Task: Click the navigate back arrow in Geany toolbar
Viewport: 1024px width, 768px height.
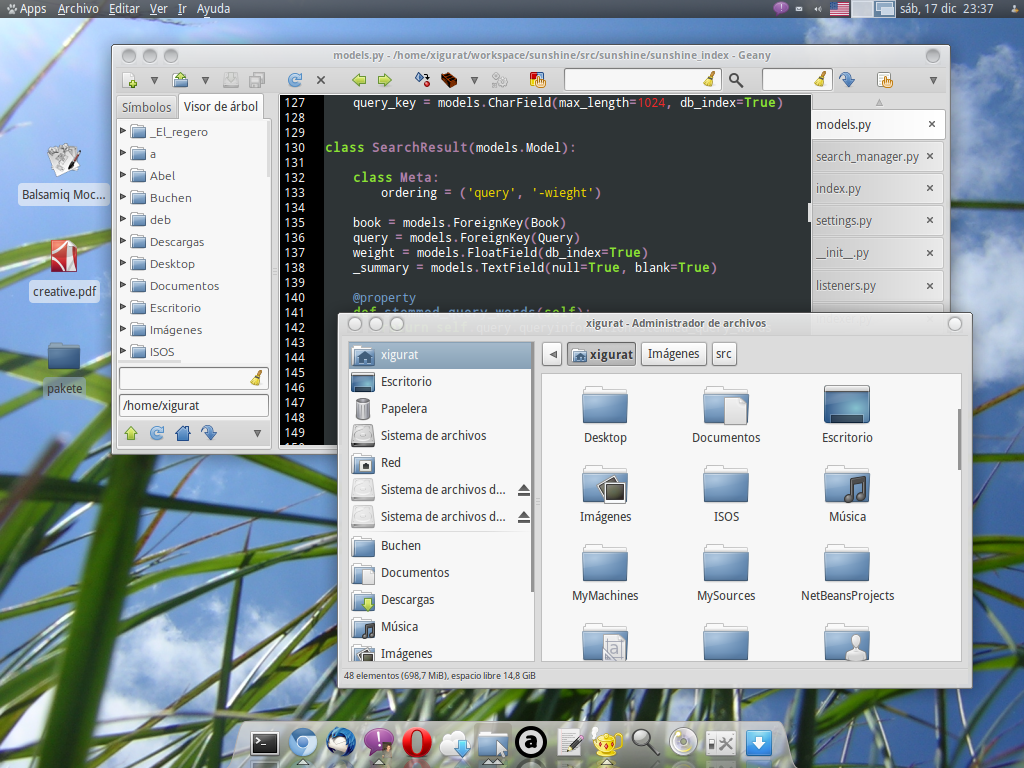Action: click(359, 80)
